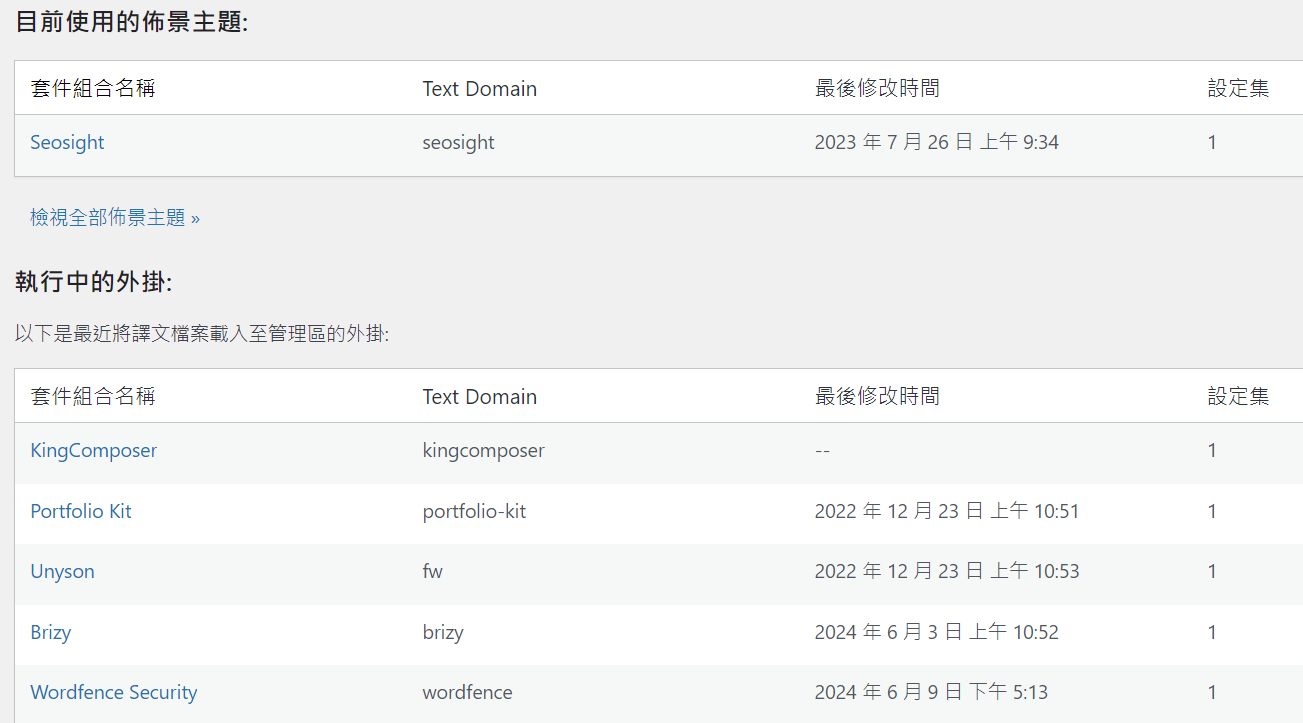Click Text Domain header in plugins table

click(x=479, y=396)
